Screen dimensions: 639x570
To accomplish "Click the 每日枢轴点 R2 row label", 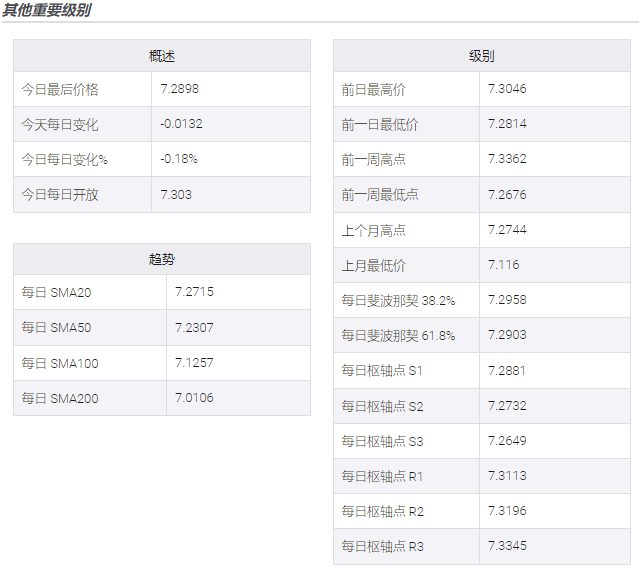I will tap(382, 511).
